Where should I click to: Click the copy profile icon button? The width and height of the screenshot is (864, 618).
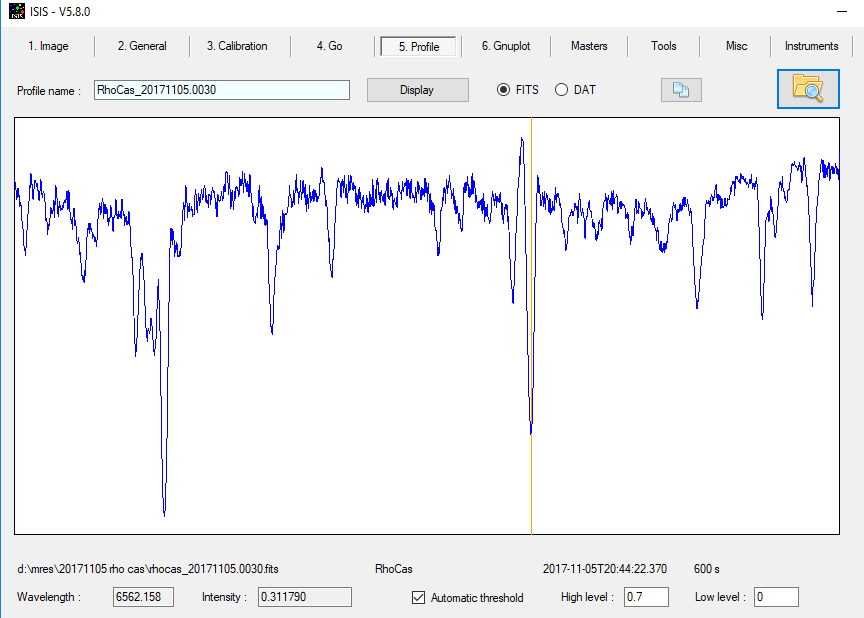681,90
